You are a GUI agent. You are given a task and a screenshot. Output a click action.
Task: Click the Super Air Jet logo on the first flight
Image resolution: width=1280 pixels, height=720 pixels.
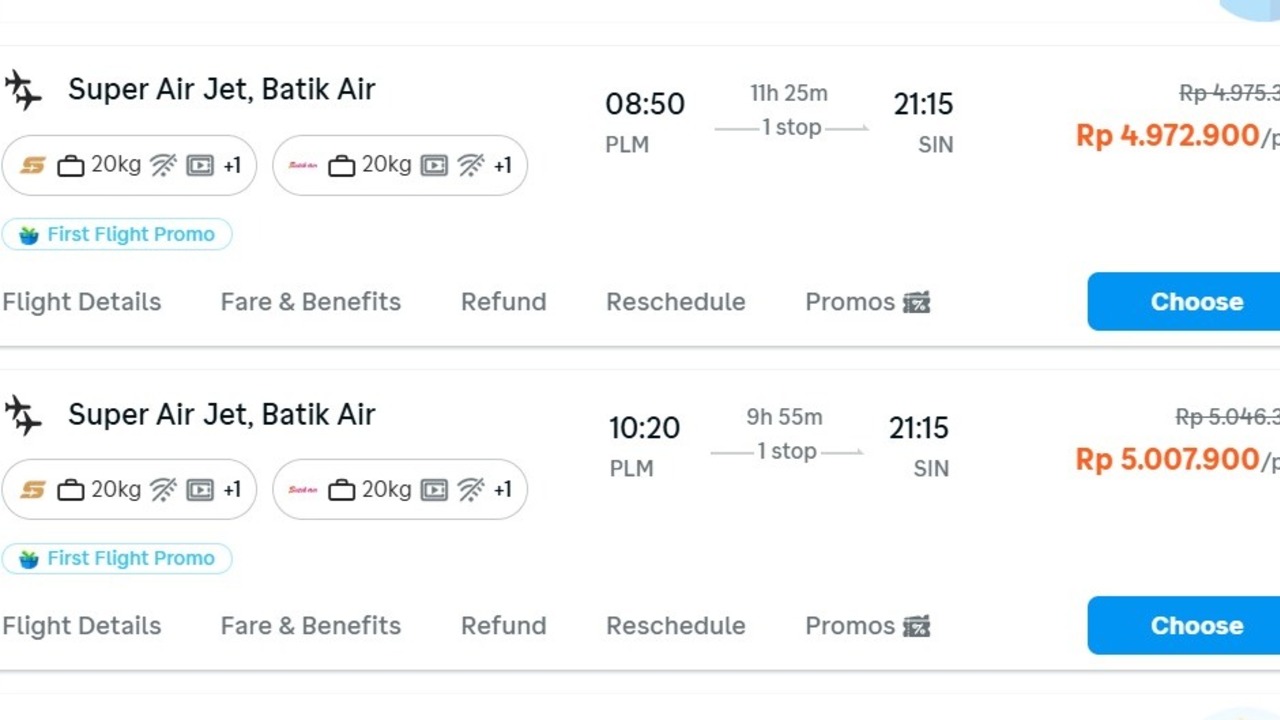tap(33, 165)
